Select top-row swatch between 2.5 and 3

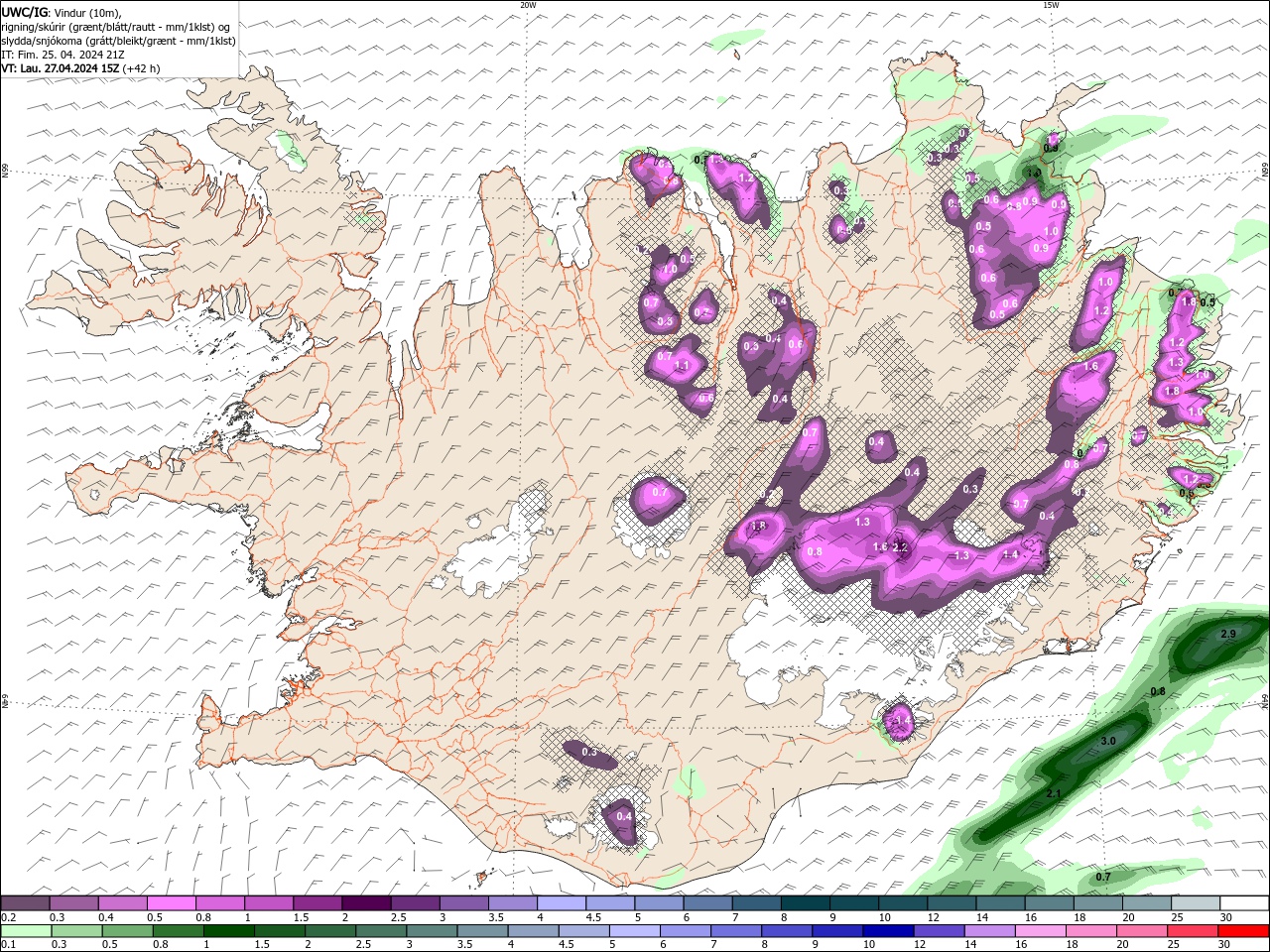click(415, 903)
